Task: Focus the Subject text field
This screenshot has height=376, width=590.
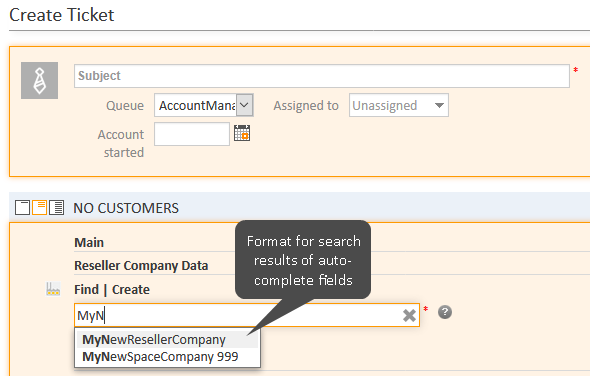Action: tap(322, 76)
